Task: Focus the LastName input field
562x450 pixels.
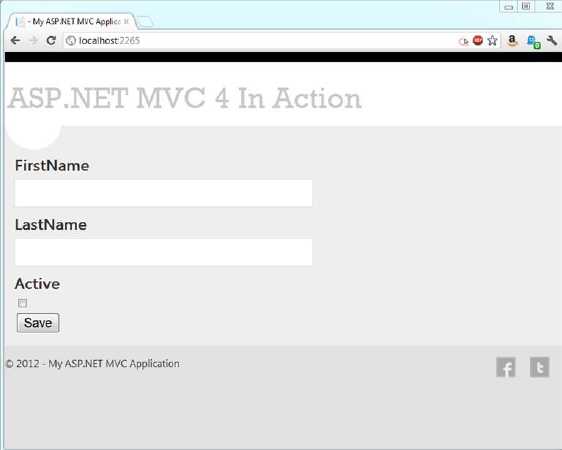Action: coord(163,252)
